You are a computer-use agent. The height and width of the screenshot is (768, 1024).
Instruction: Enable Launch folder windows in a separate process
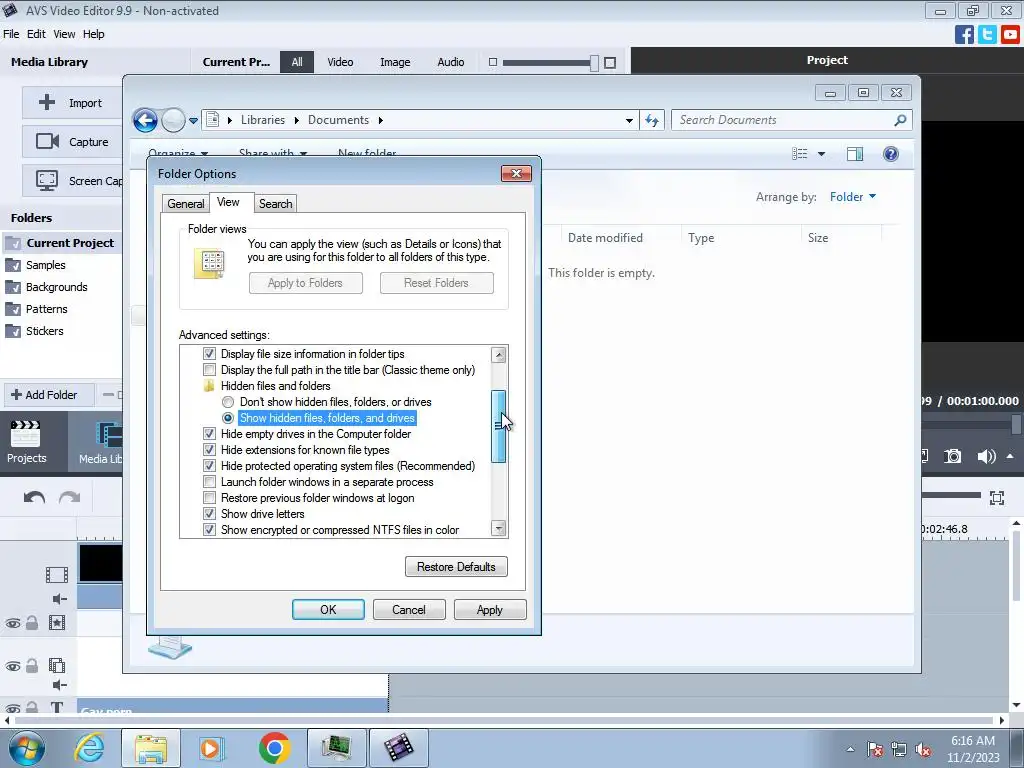(209, 482)
